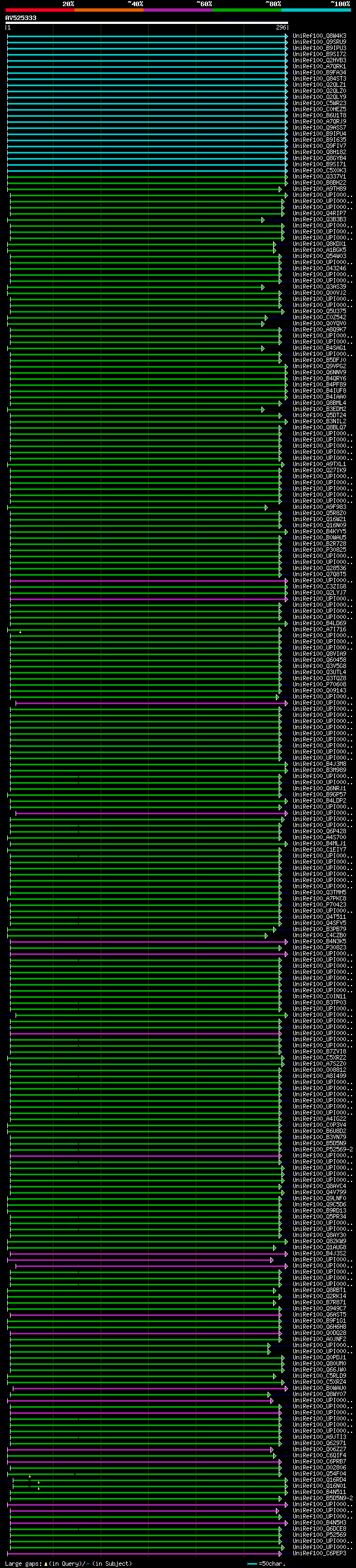Image resolution: width=356 pixels, height=1568 pixels.
Task: Open hit UniRef100_Q9LNF0
Action: click(x=319, y=1198)
